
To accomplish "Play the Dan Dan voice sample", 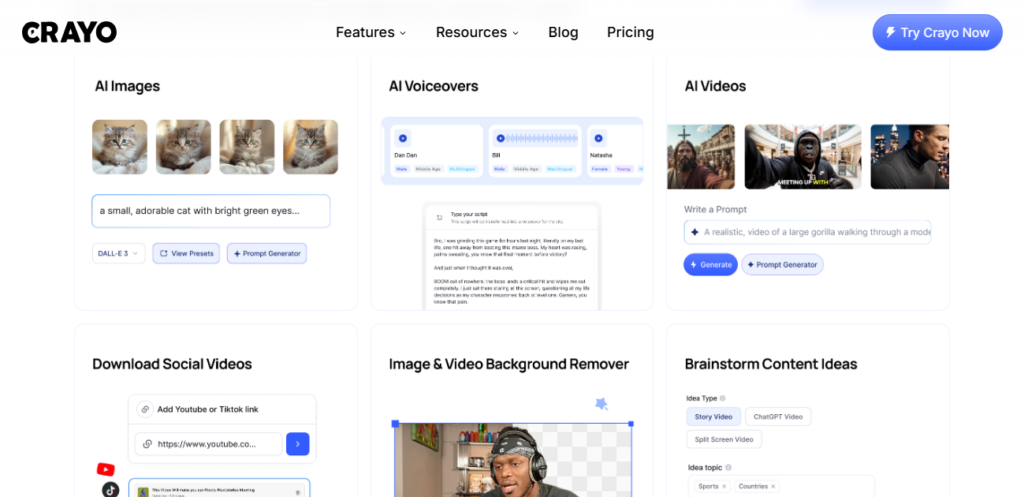I will [x=403, y=138].
